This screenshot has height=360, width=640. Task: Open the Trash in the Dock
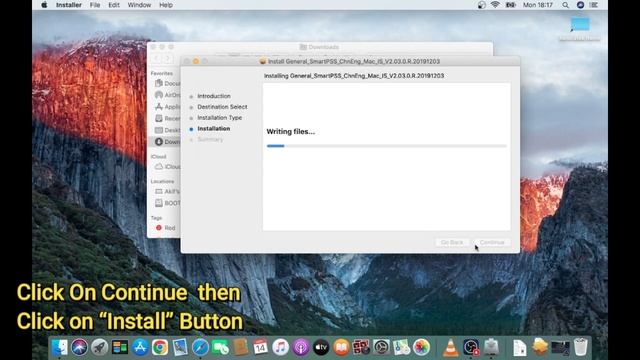(x=580, y=347)
